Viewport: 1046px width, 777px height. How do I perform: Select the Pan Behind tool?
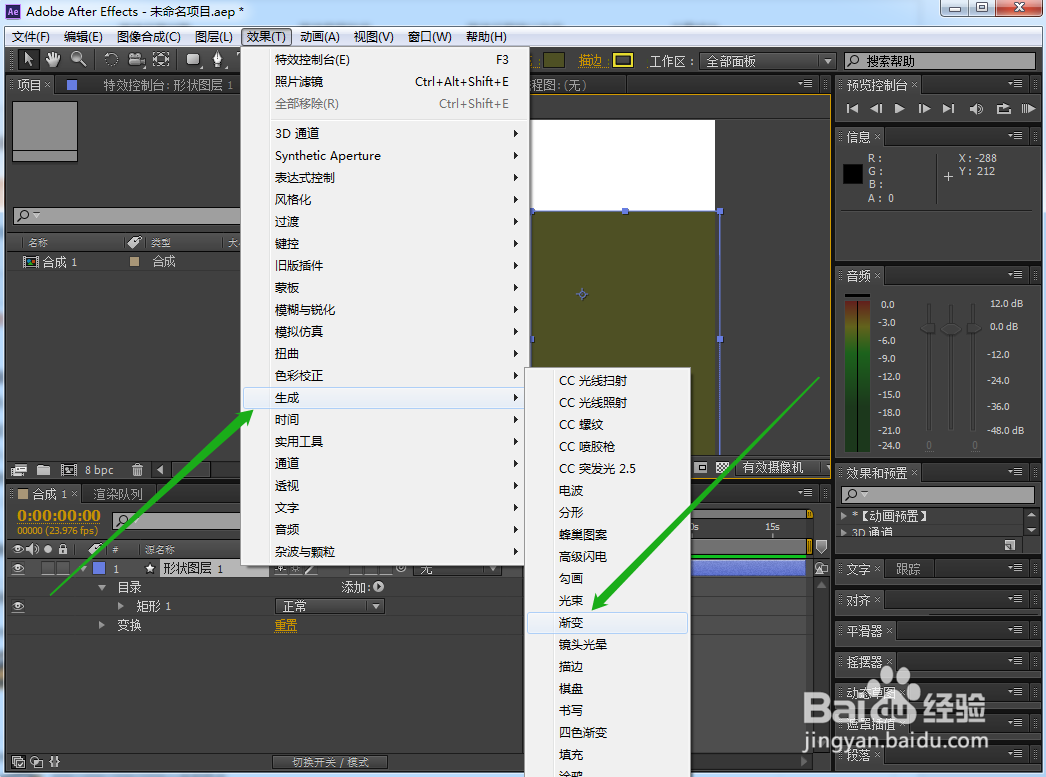(161, 59)
